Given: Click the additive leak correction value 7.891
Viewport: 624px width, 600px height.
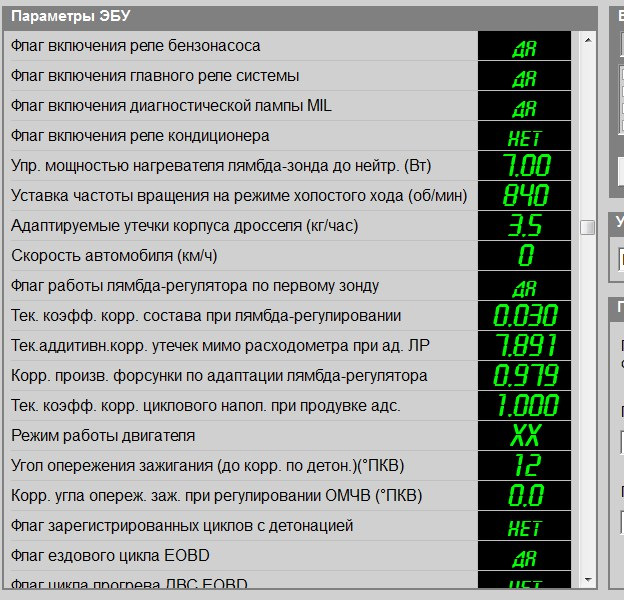Looking at the screenshot, I should [525, 346].
